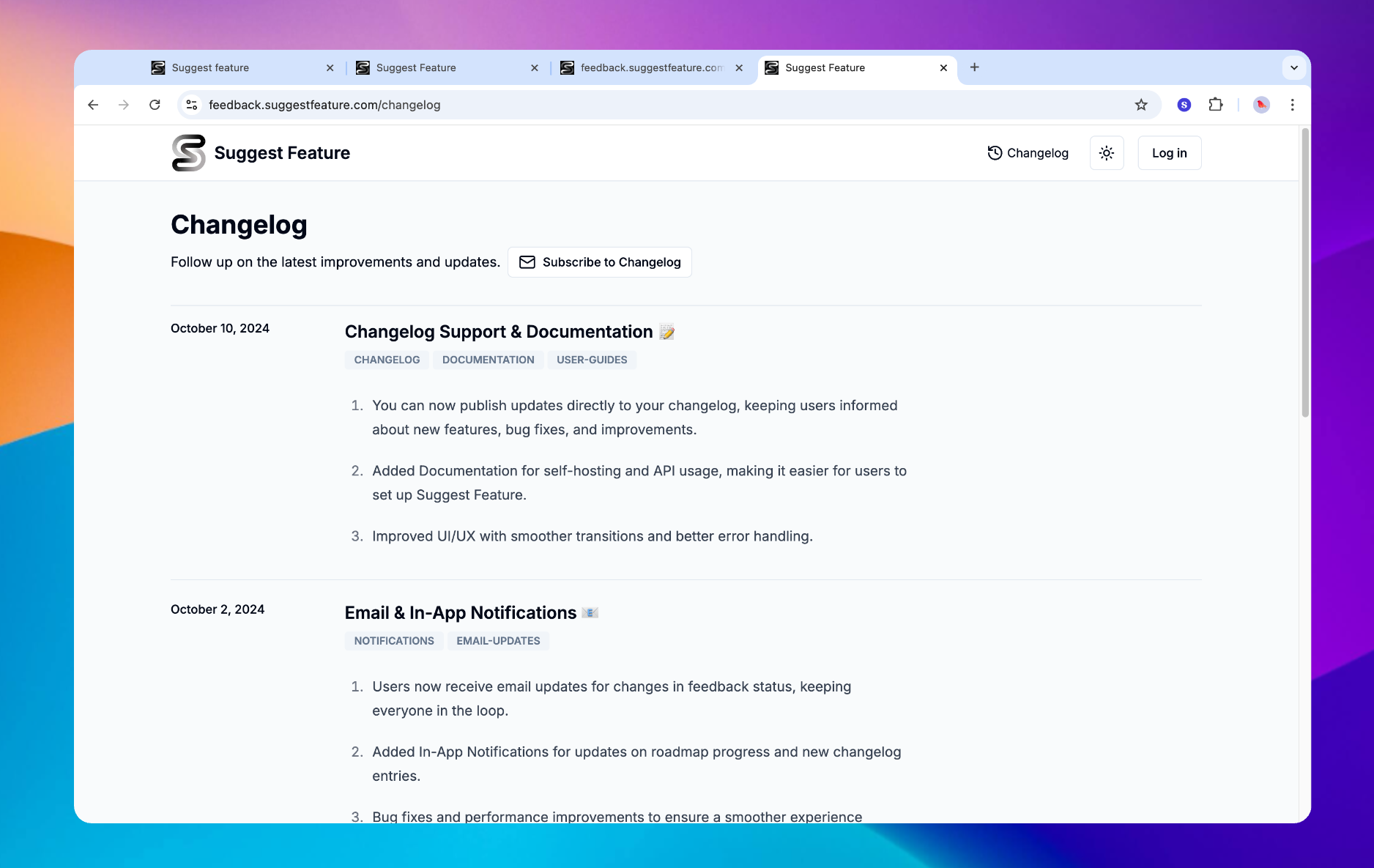This screenshot has width=1374, height=868.
Task: Open Chrome three-dot menu
Action: tap(1293, 105)
